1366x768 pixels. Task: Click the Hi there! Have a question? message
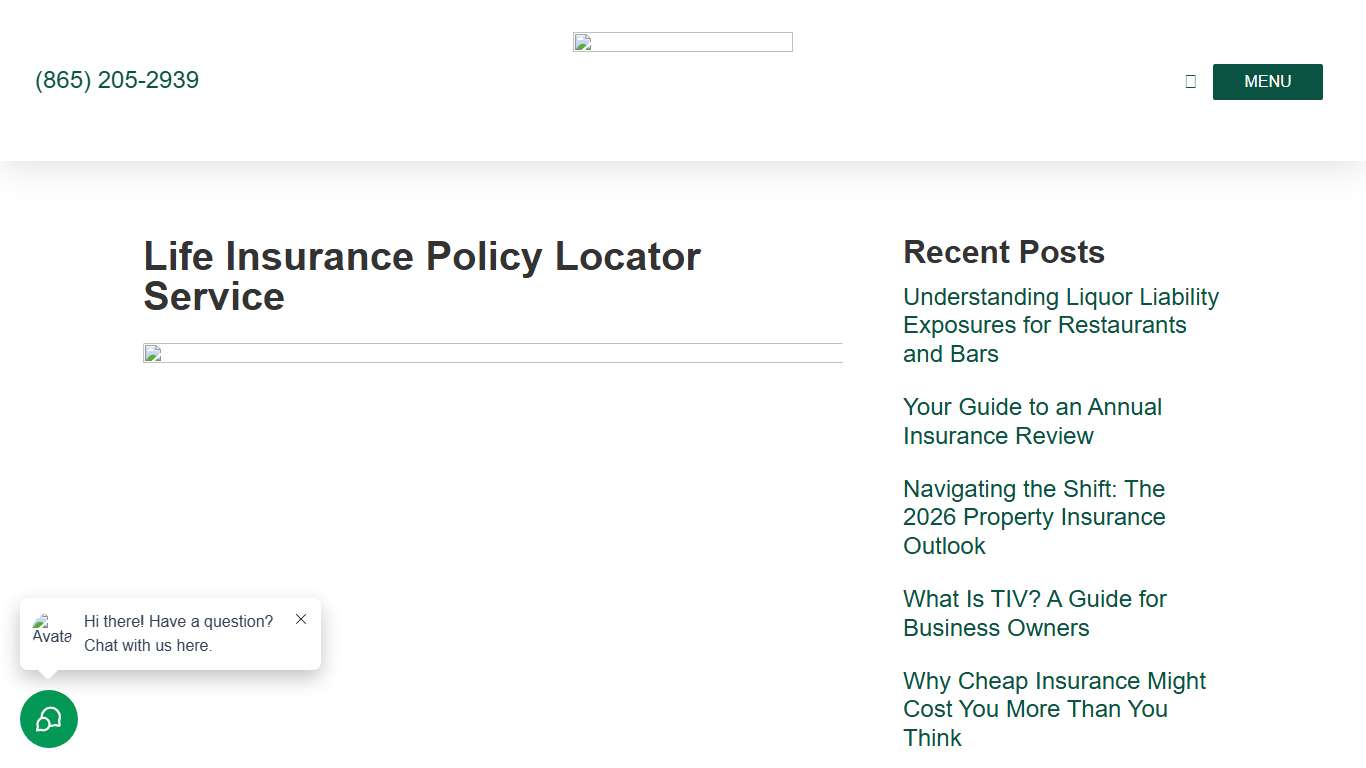[178, 621]
